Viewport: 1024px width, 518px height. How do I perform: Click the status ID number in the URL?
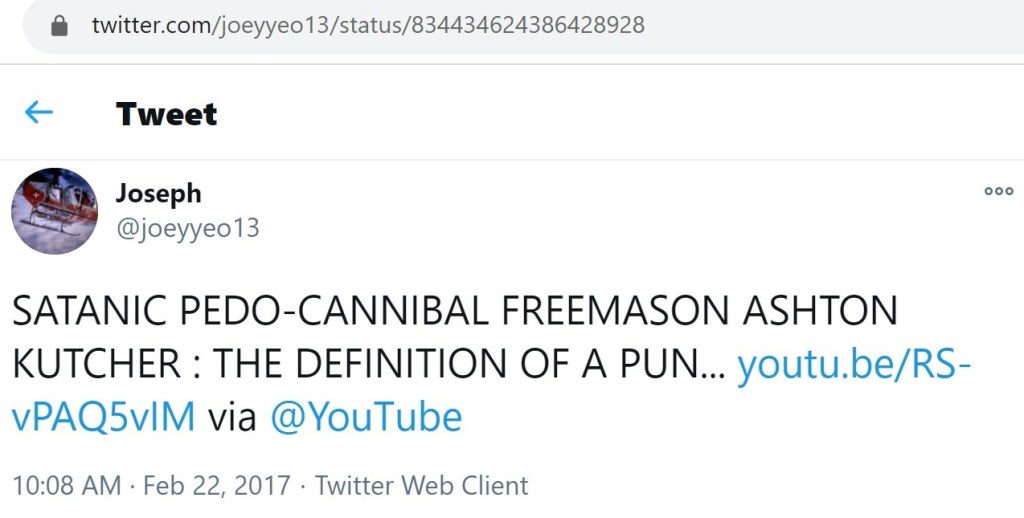tap(526, 26)
